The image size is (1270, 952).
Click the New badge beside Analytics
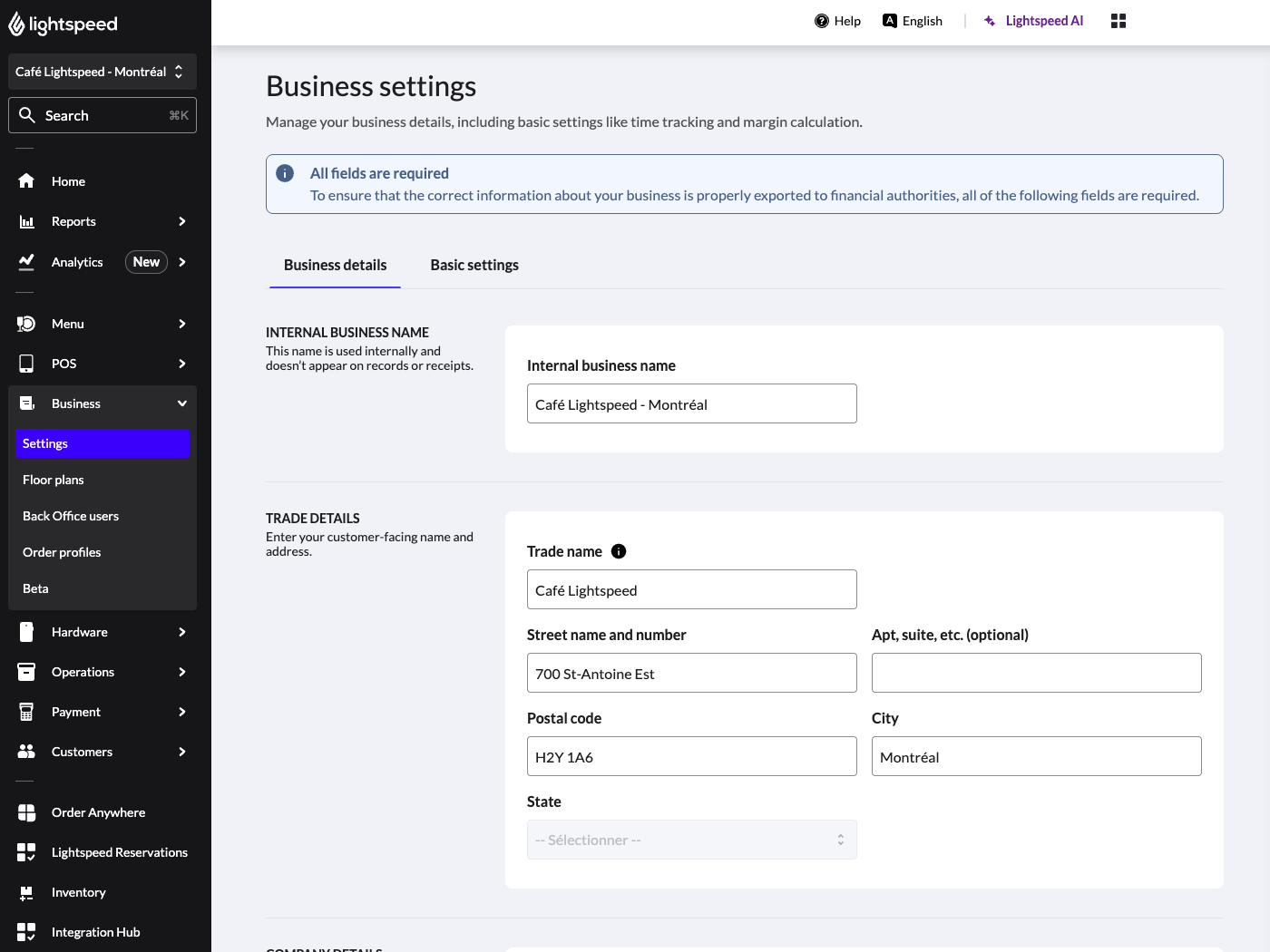[146, 262]
